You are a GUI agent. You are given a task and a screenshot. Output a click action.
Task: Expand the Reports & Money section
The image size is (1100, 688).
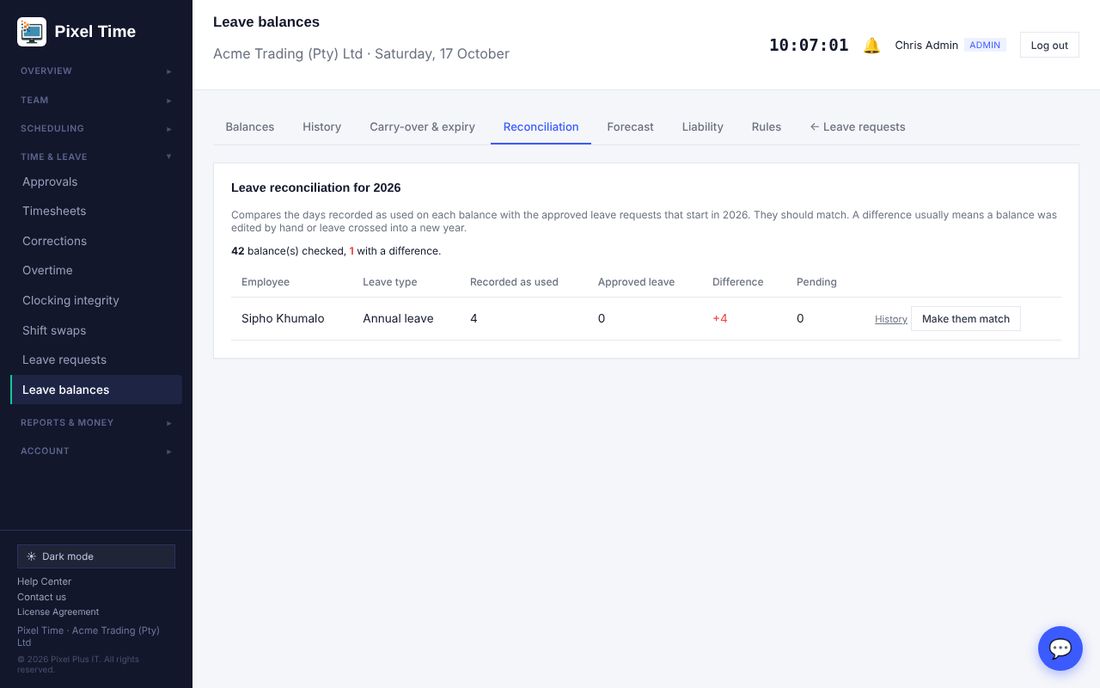click(96, 423)
